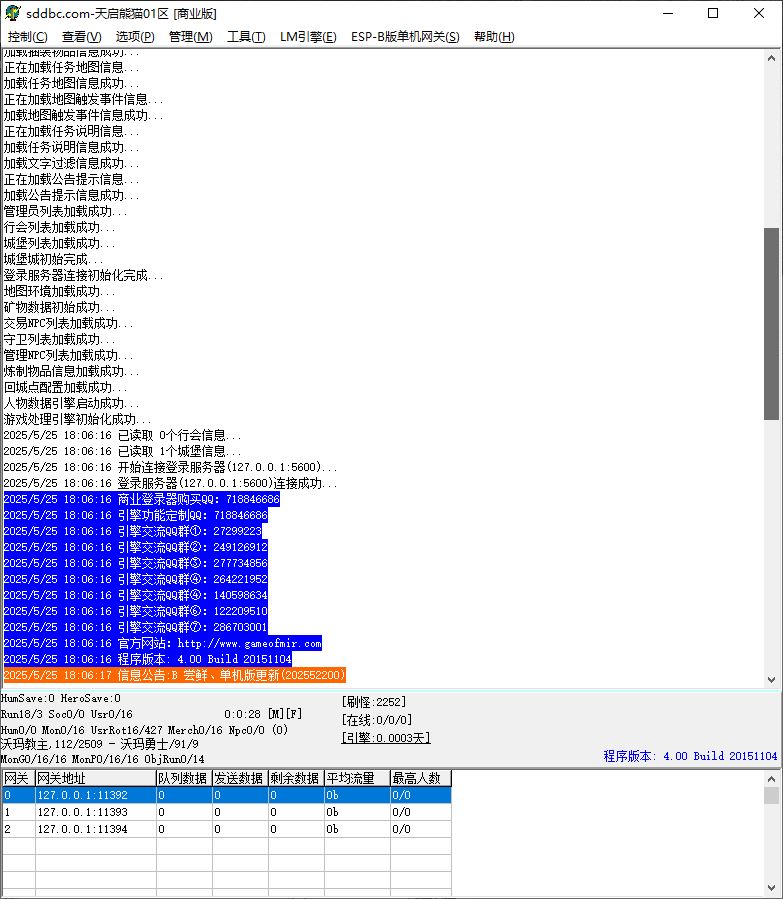The width and height of the screenshot is (783, 899).
Task: Open the 帮助(H) menu
Action: pyautogui.click(x=494, y=37)
